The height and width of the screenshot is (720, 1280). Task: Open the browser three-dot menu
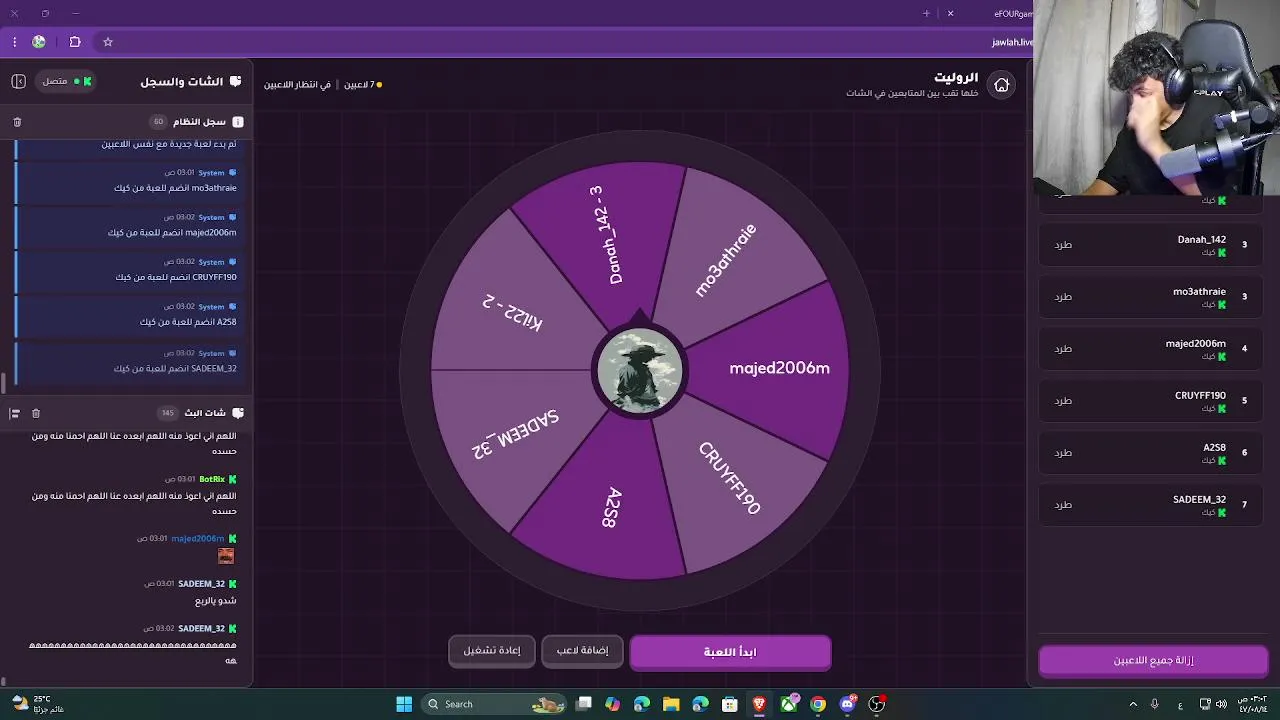(x=14, y=42)
